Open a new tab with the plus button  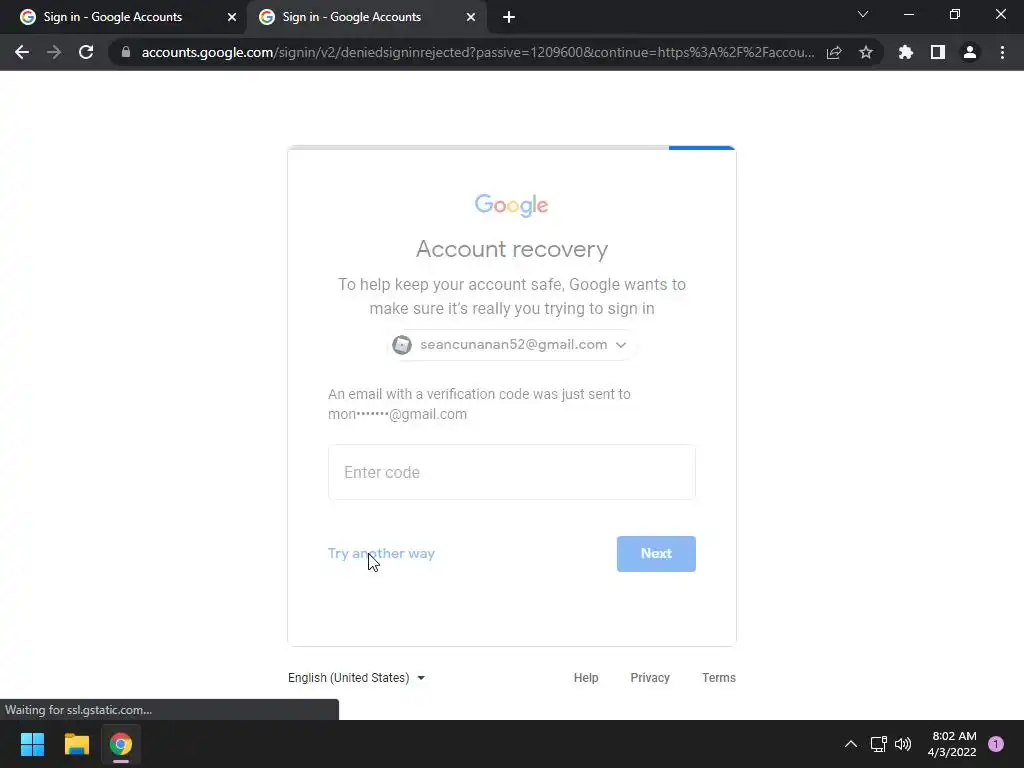509,18
